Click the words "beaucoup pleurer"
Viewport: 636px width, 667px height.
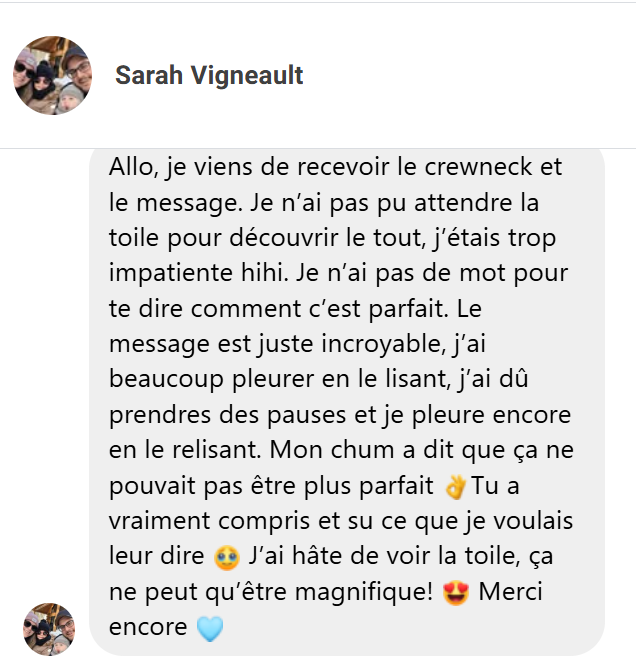(x=211, y=380)
